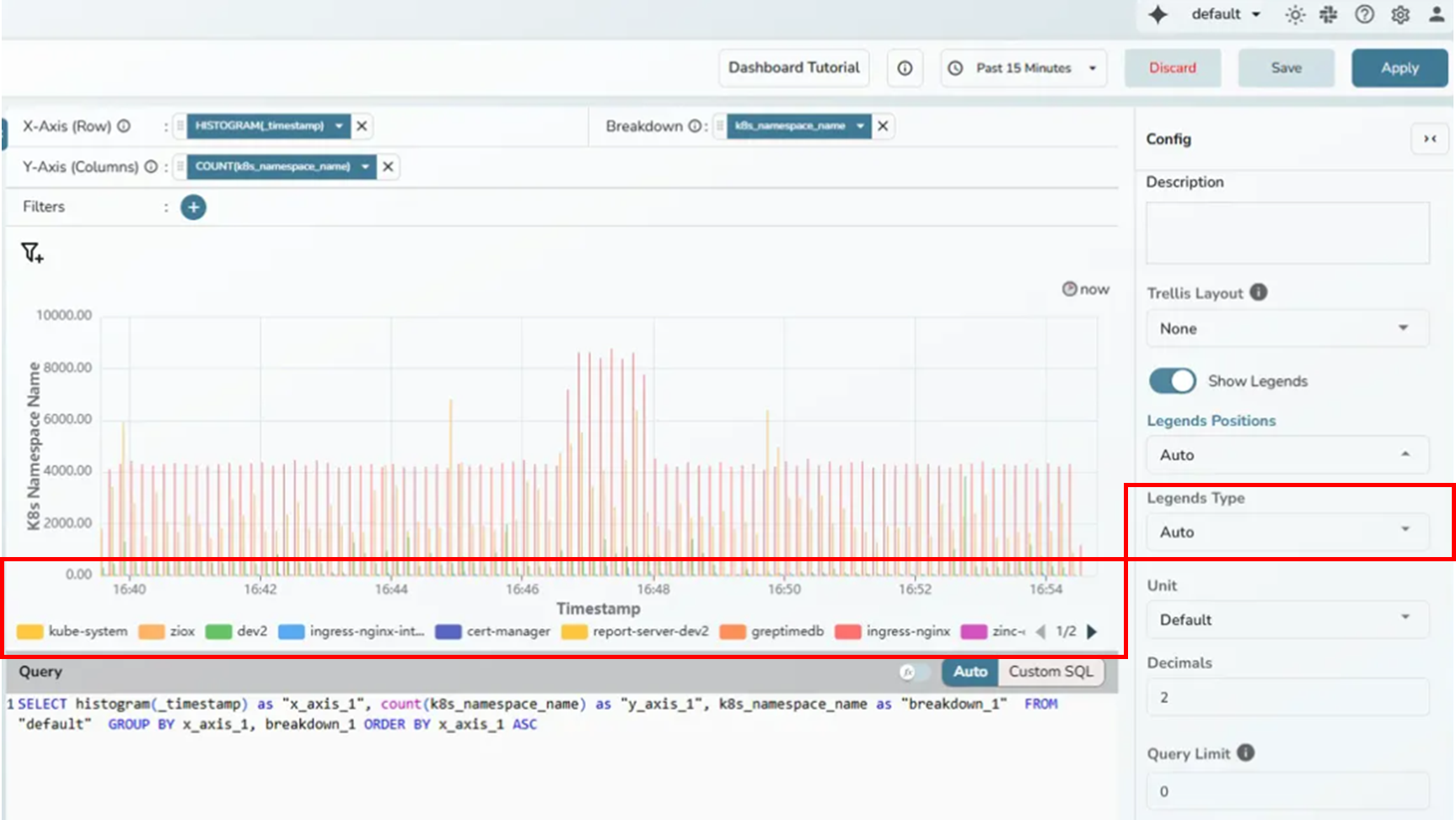
Task: Click the sparkle AI assistant icon
Action: [1158, 14]
